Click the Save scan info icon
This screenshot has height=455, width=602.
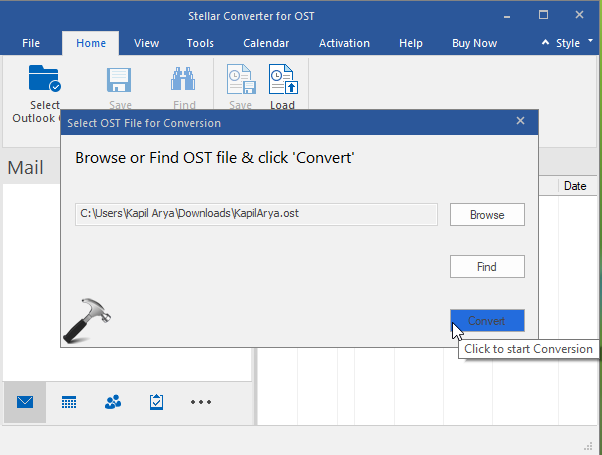pyautogui.click(x=241, y=79)
